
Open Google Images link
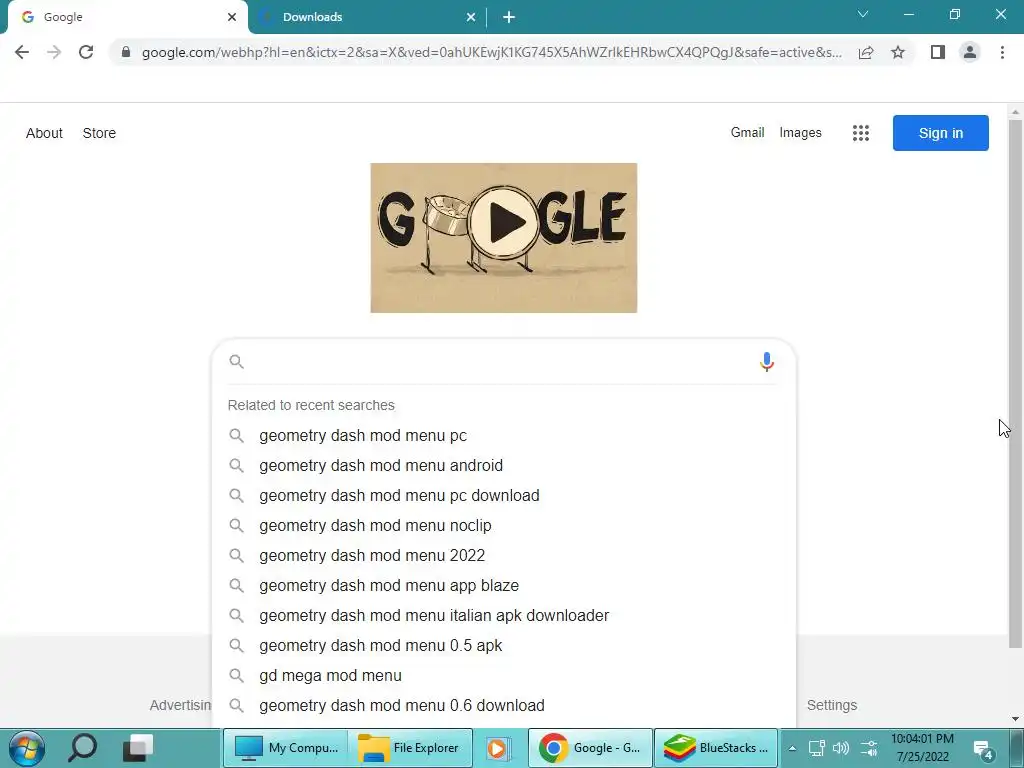(x=800, y=133)
